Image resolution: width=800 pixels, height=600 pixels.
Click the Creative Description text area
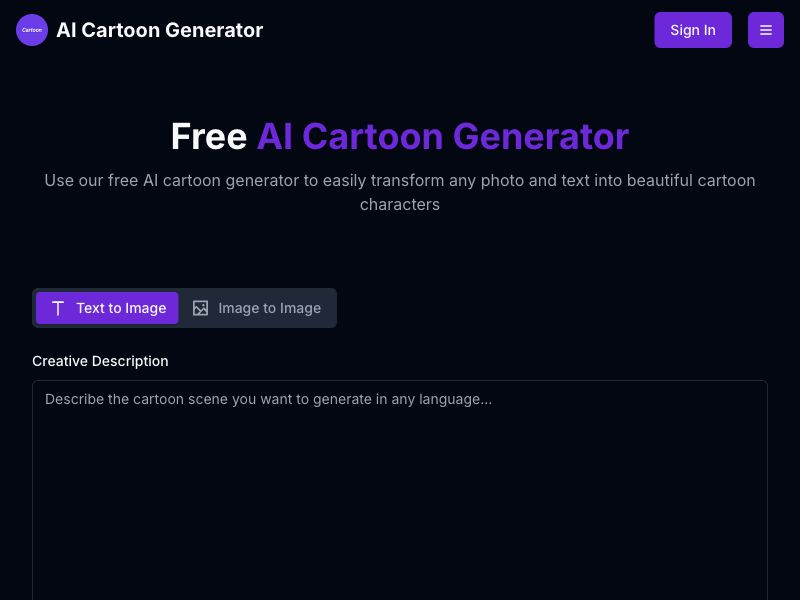tap(400, 480)
